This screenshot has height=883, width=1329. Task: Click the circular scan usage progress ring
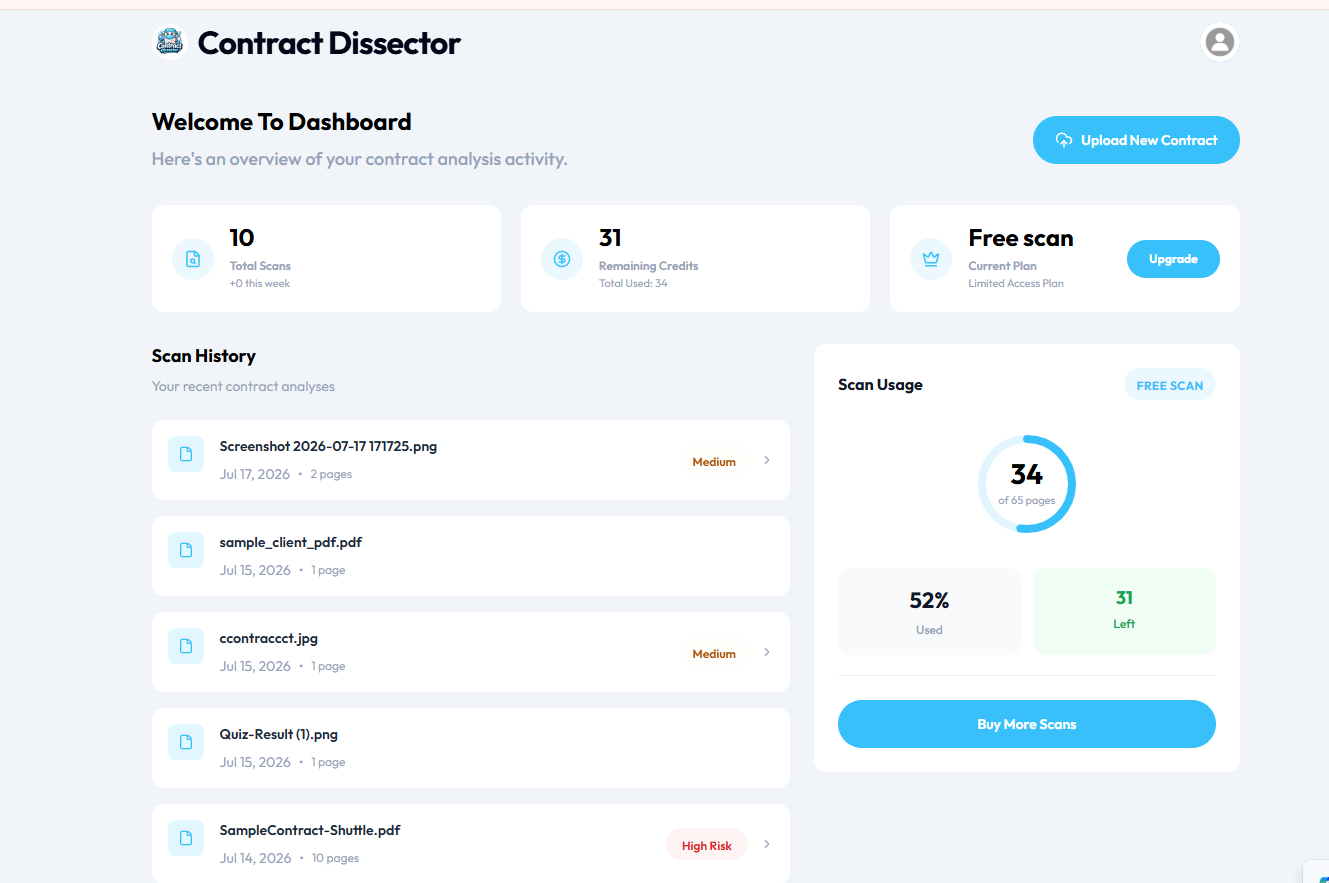point(1027,484)
